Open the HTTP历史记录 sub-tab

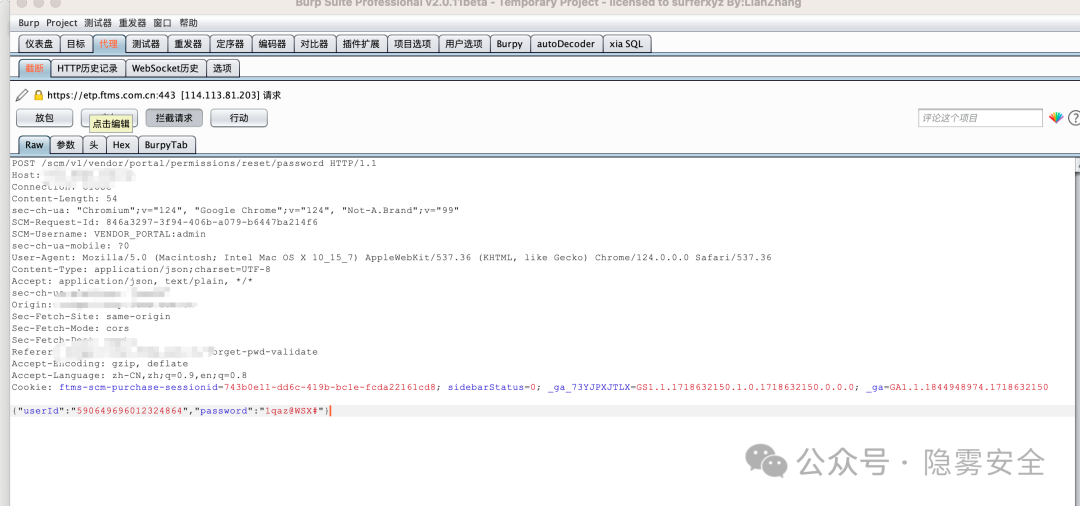pos(87,68)
